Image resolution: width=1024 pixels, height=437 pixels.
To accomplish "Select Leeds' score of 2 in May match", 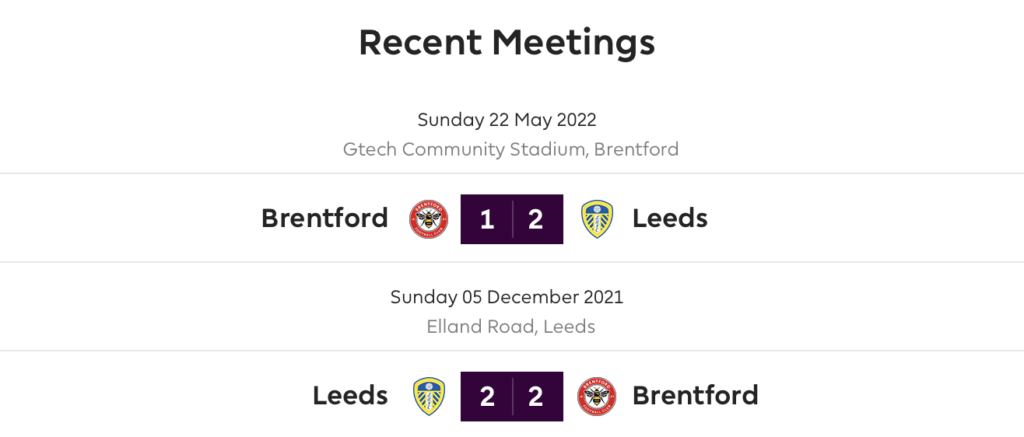I will (x=536, y=219).
